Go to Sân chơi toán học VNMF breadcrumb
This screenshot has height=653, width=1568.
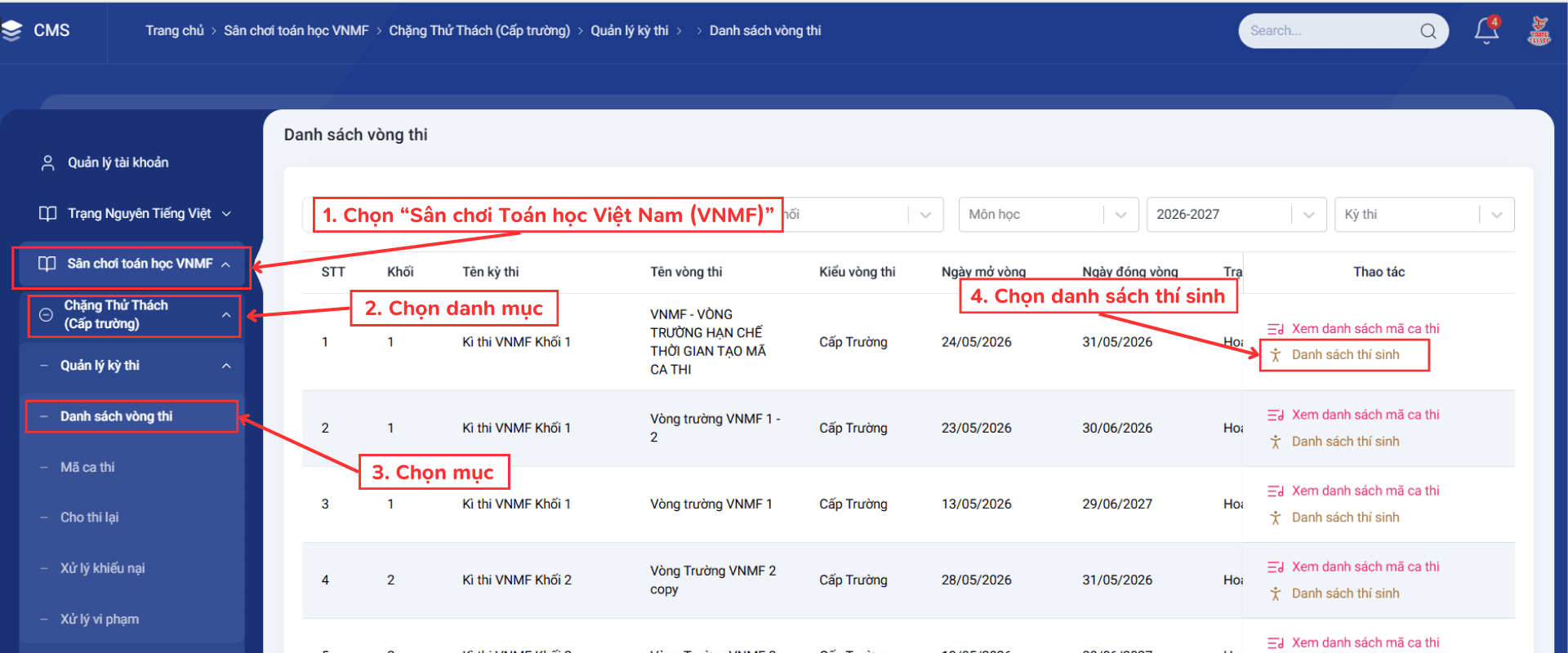tap(296, 31)
